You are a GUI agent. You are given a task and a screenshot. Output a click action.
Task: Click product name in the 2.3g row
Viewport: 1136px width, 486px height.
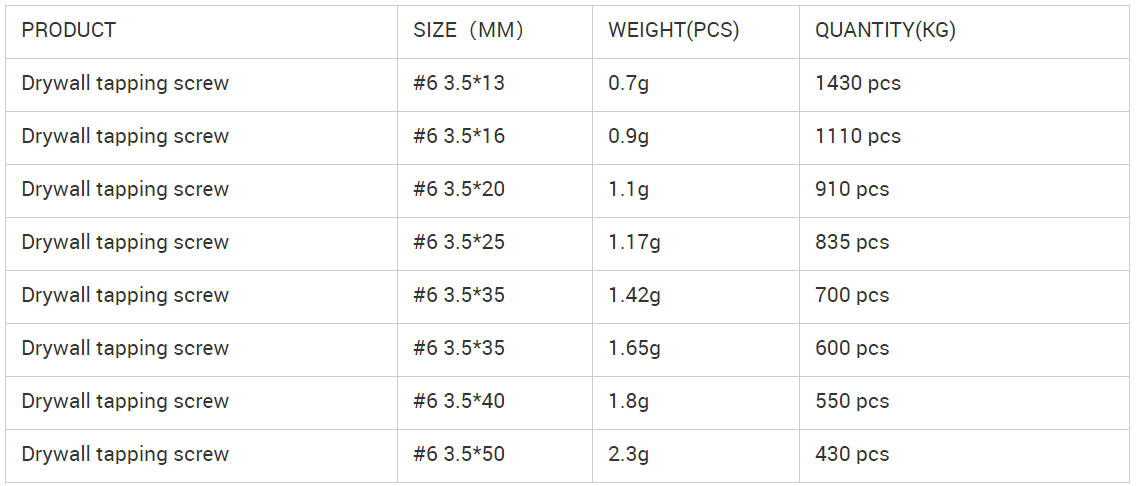point(125,454)
